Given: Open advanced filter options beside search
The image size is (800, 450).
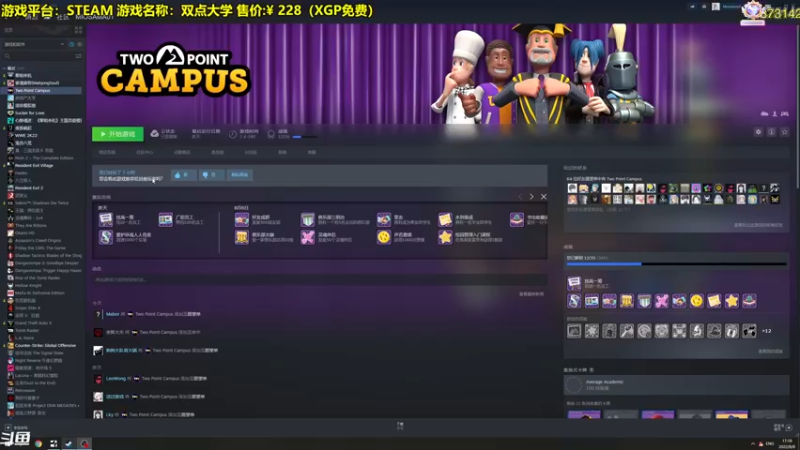Looking at the screenshot, I should pos(79,56).
